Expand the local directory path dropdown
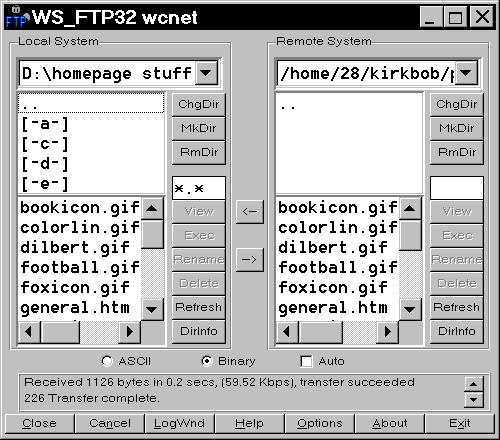Screen dimensions: 500x440 pyautogui.click(x=206, y=72)
